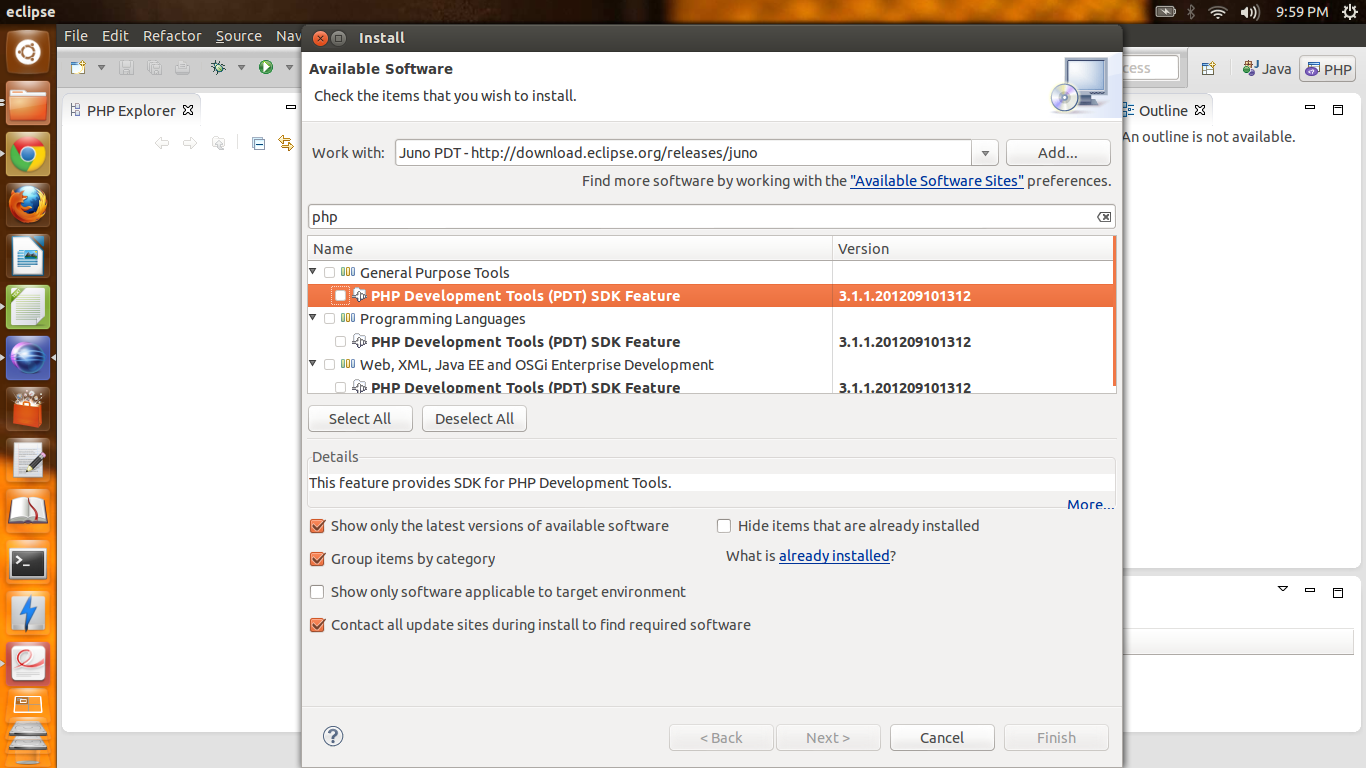This screenshot has height=768, width=1366.
Task: Switch to the PHP perspective
Action: [1327, 69]
